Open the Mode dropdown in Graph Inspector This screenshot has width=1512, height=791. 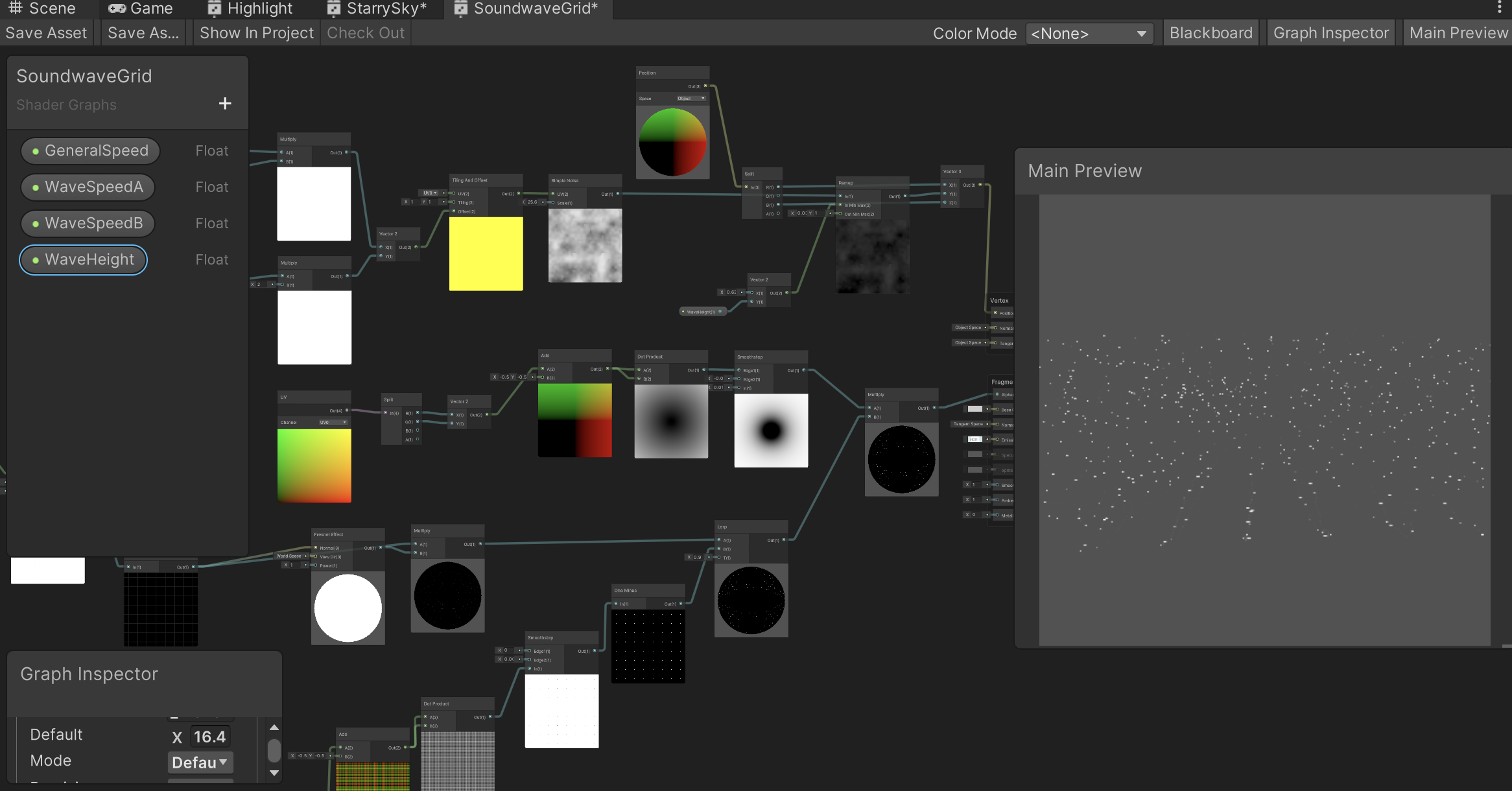[x=200, y=762]
